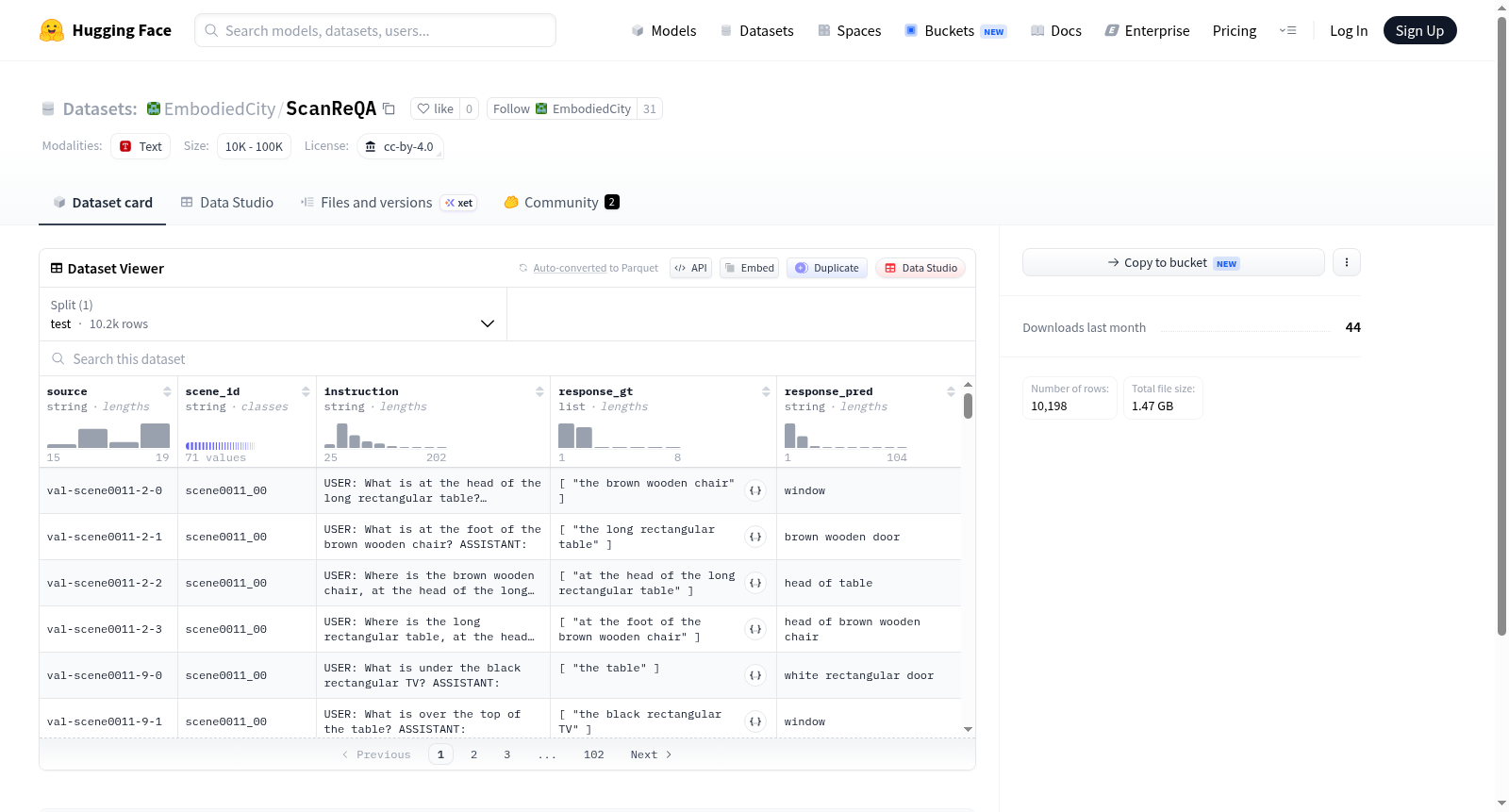The width and height of the screenshot is (1509, 812).
Task: Expand the response_gt cell for val-scene0011-2-3
Action: coord(755,629)
